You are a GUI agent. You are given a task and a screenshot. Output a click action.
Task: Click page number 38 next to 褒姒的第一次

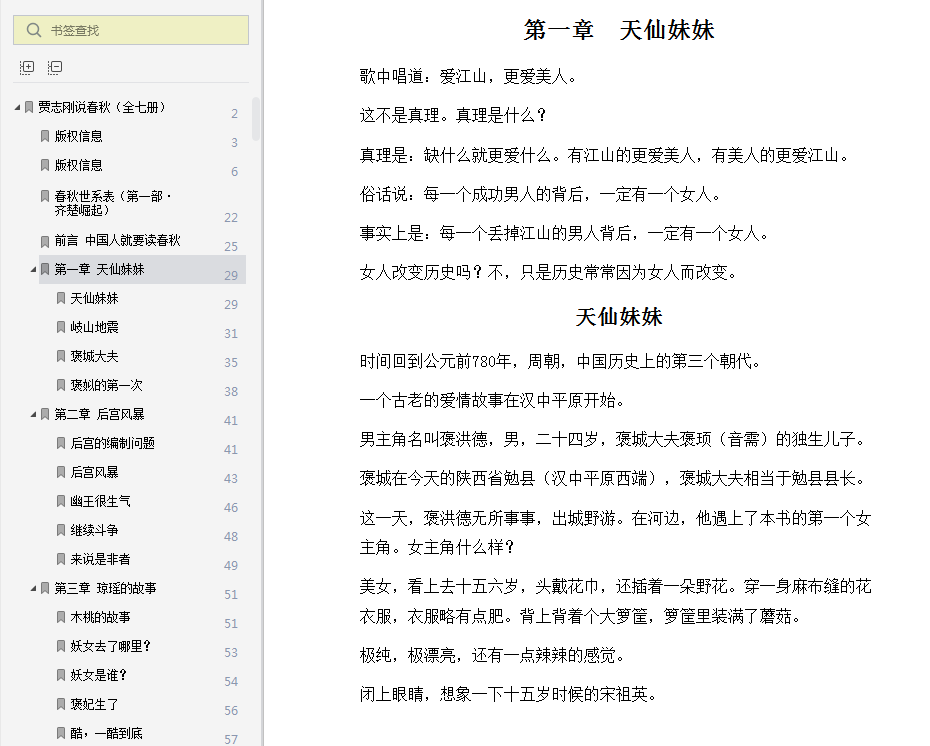[231, 392]
